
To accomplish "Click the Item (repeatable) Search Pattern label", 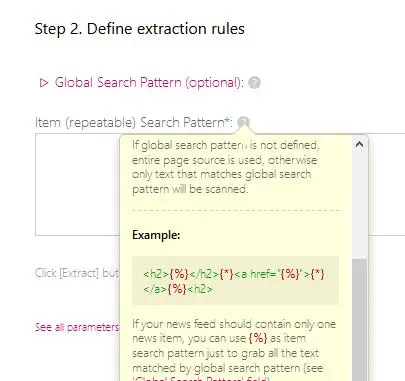I will pyautogui.click(x=134, y=123).
